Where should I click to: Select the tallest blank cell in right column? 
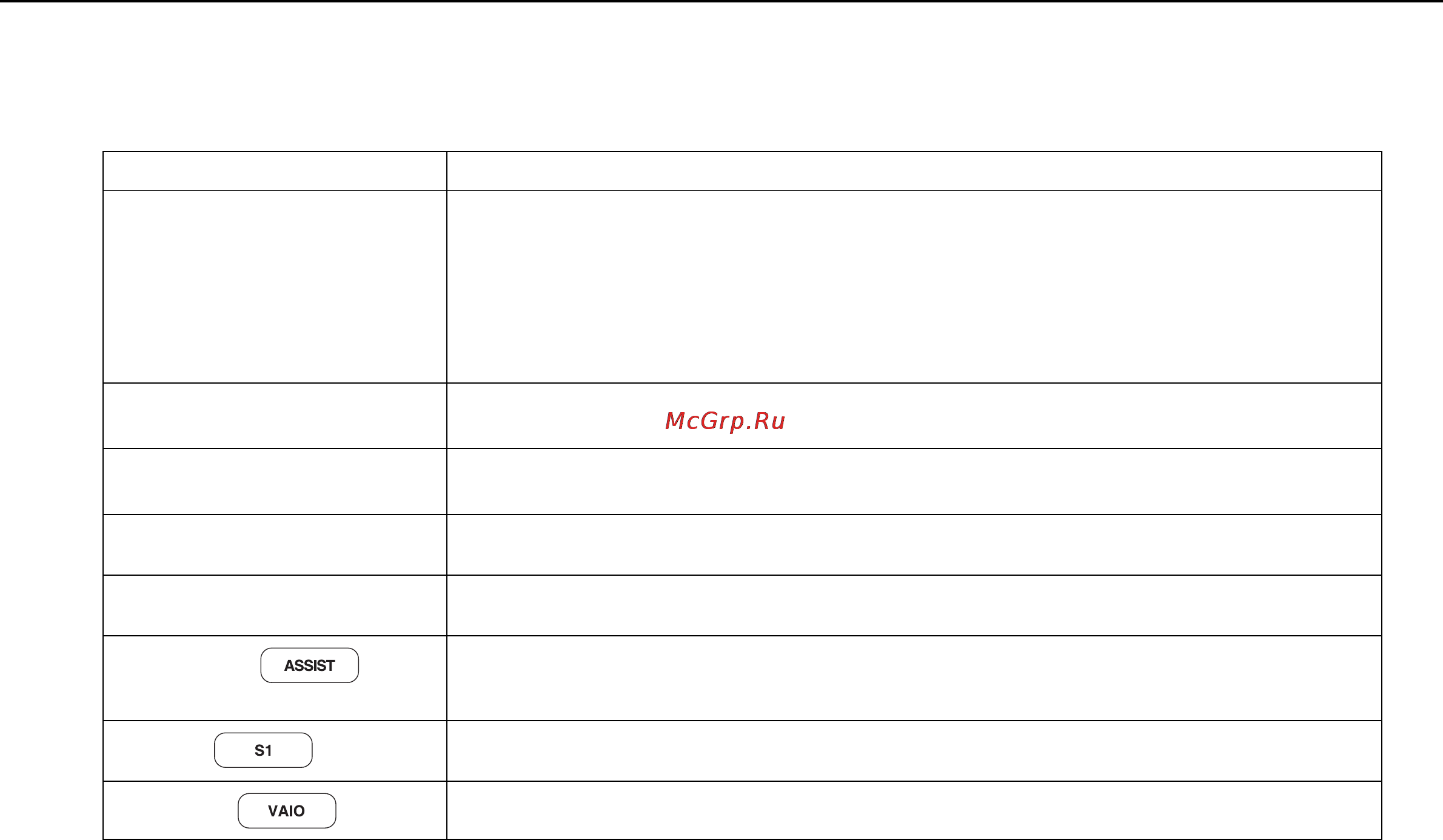tap(914, 287)
